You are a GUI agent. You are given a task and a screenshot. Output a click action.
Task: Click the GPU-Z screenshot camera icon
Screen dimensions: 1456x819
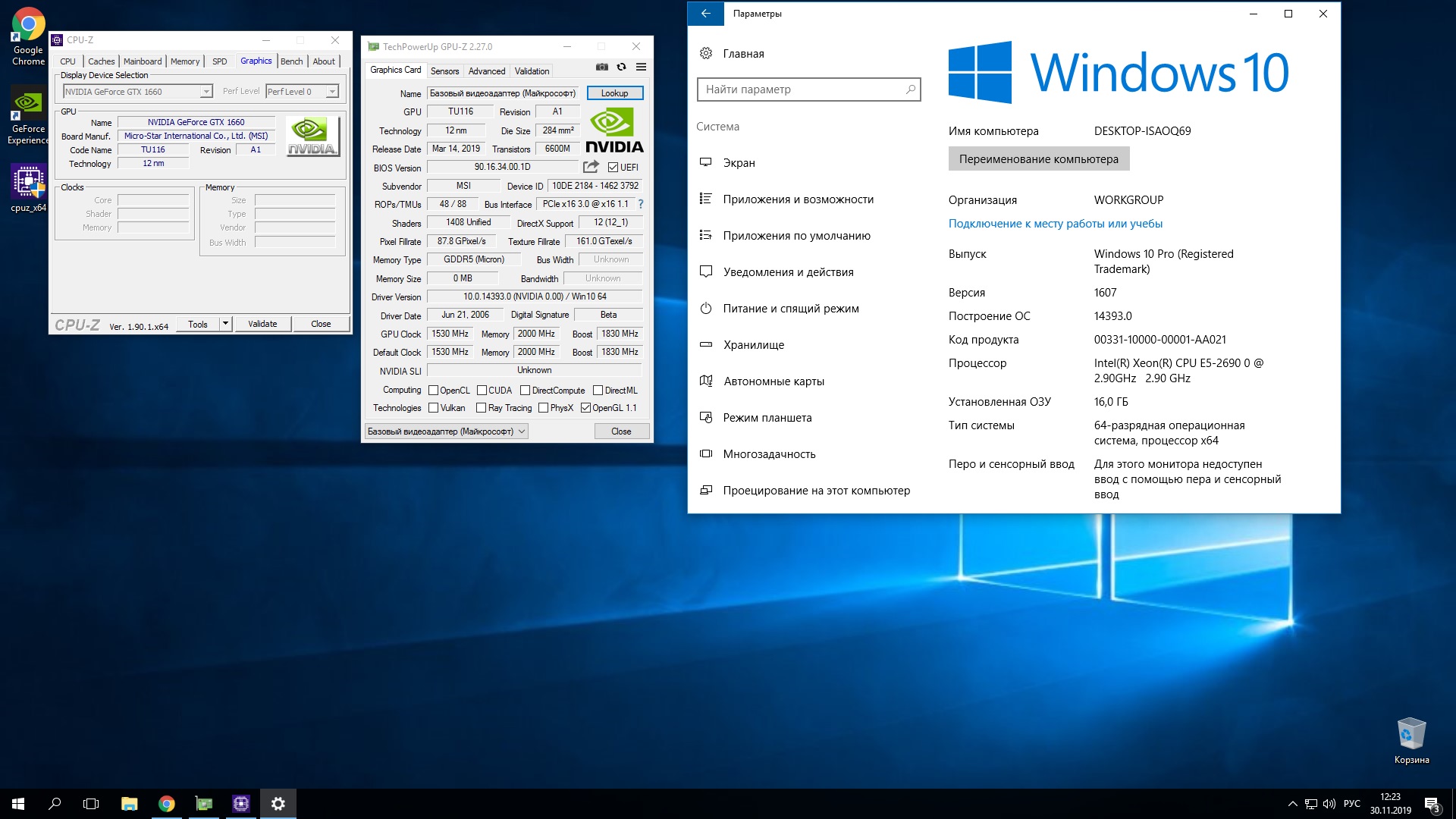pyautogui.click(x=601, y=67)
